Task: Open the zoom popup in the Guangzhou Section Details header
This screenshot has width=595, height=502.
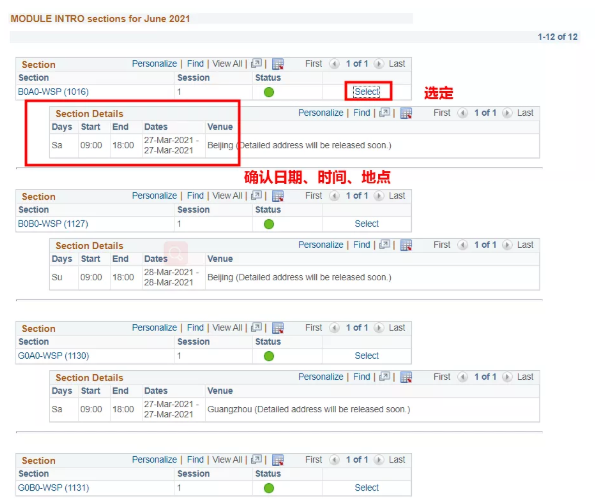Action: click(384, 376)
